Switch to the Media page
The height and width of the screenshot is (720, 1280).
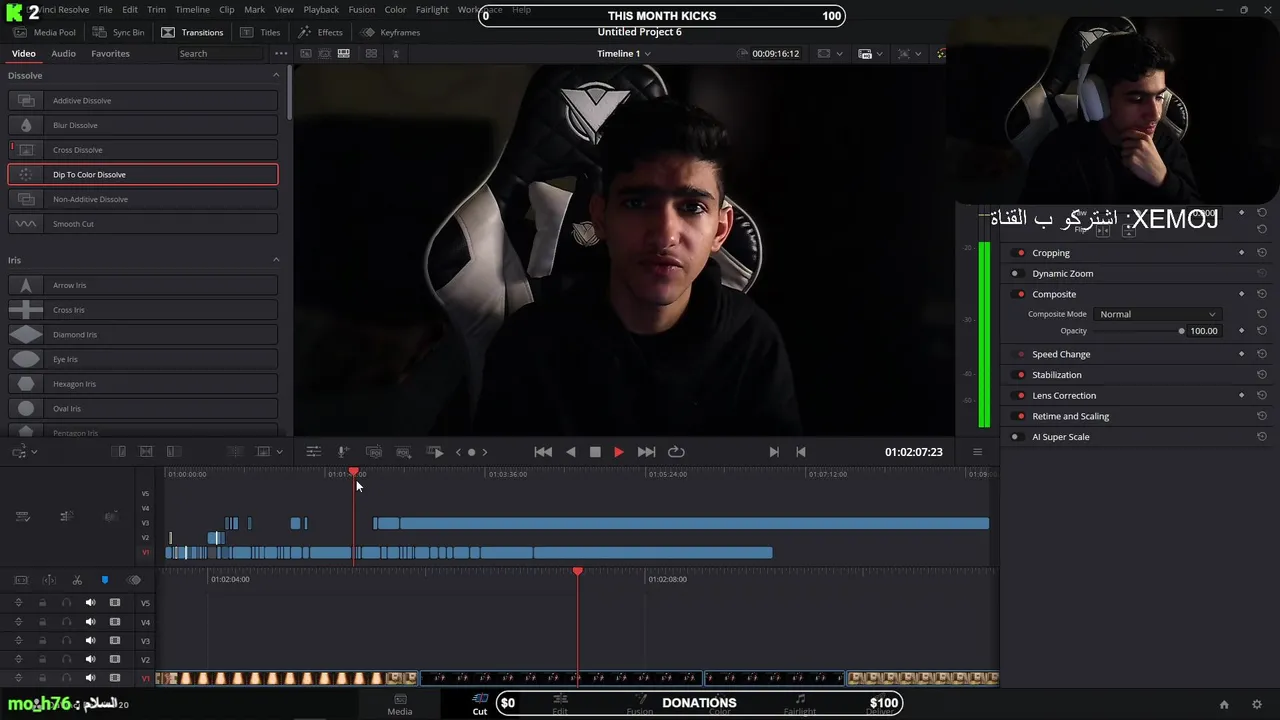(400, 704)
